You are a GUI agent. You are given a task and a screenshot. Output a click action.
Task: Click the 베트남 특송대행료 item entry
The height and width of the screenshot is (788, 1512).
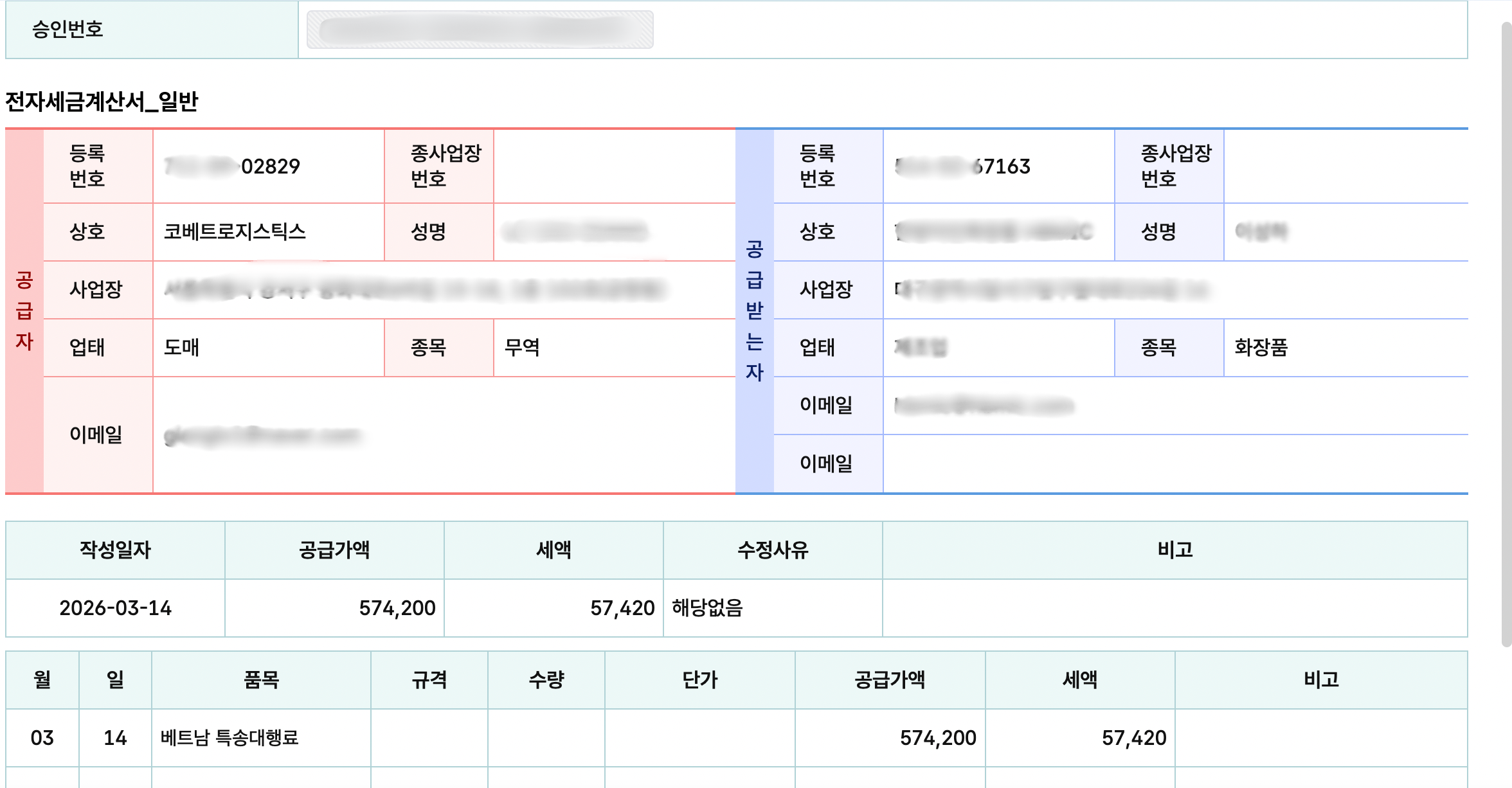(x=230, y=738)
